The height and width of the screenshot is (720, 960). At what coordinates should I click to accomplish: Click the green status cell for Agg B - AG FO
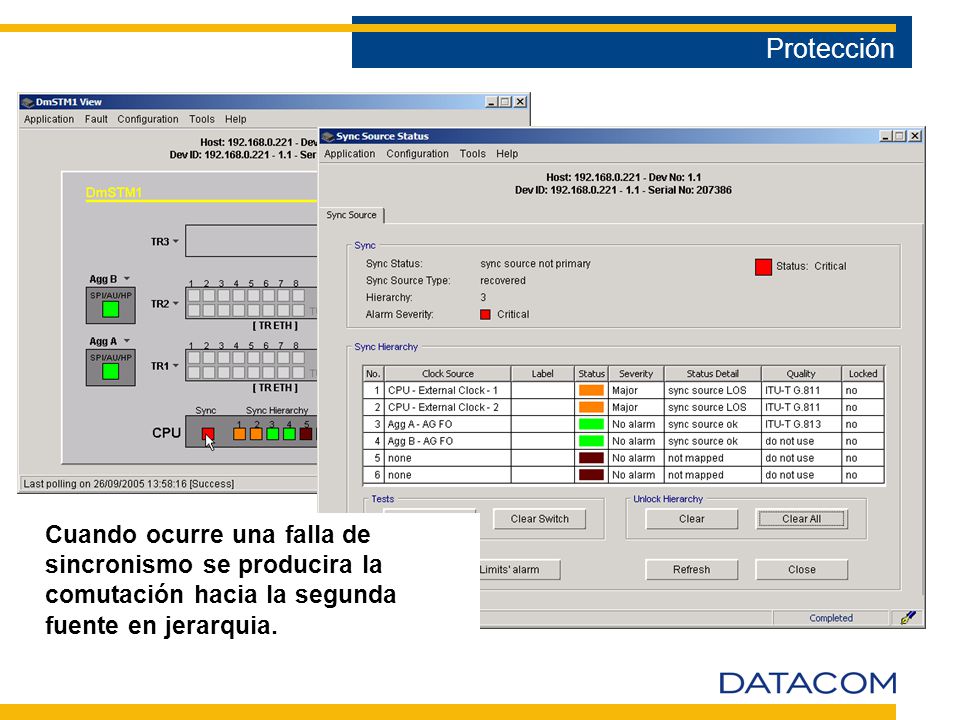click(591, 441)
